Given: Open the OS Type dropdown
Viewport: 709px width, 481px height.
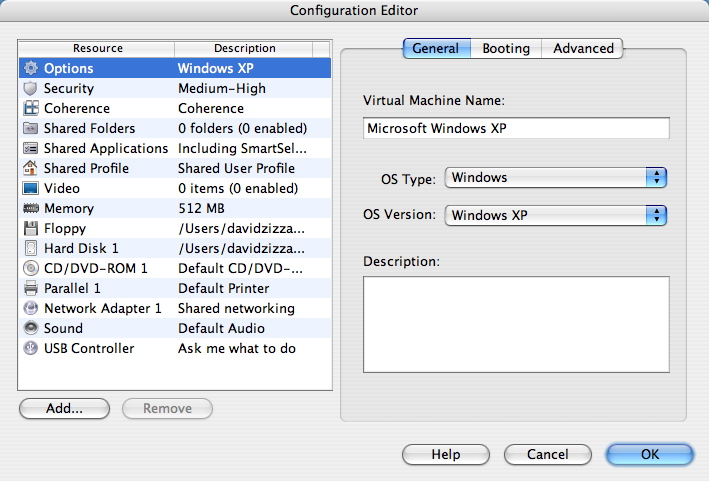Looking at the screenshot, I should coord(556,178).
